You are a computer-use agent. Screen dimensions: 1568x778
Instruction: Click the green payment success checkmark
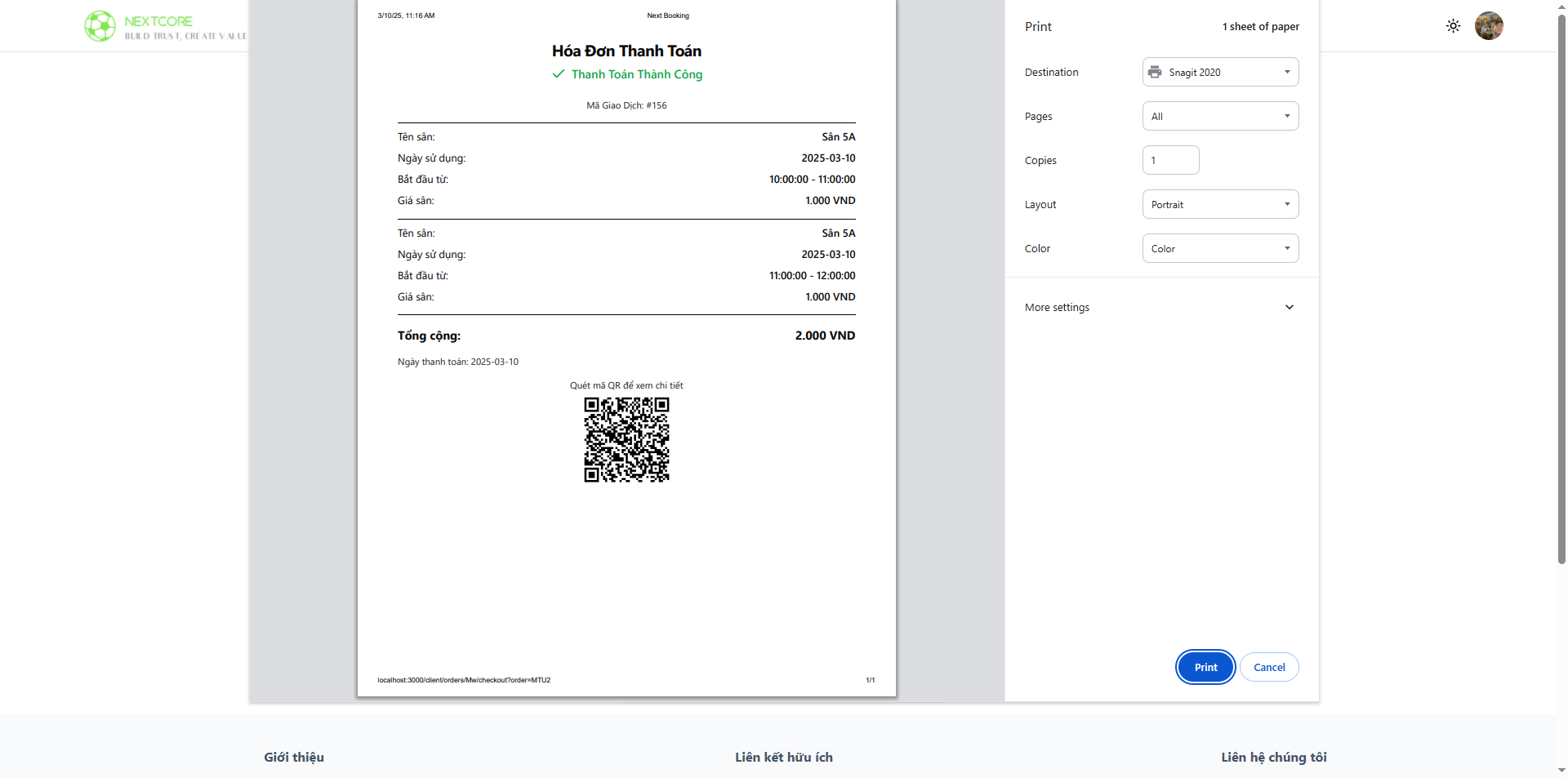pyautogui.click(x=559, y=74)
